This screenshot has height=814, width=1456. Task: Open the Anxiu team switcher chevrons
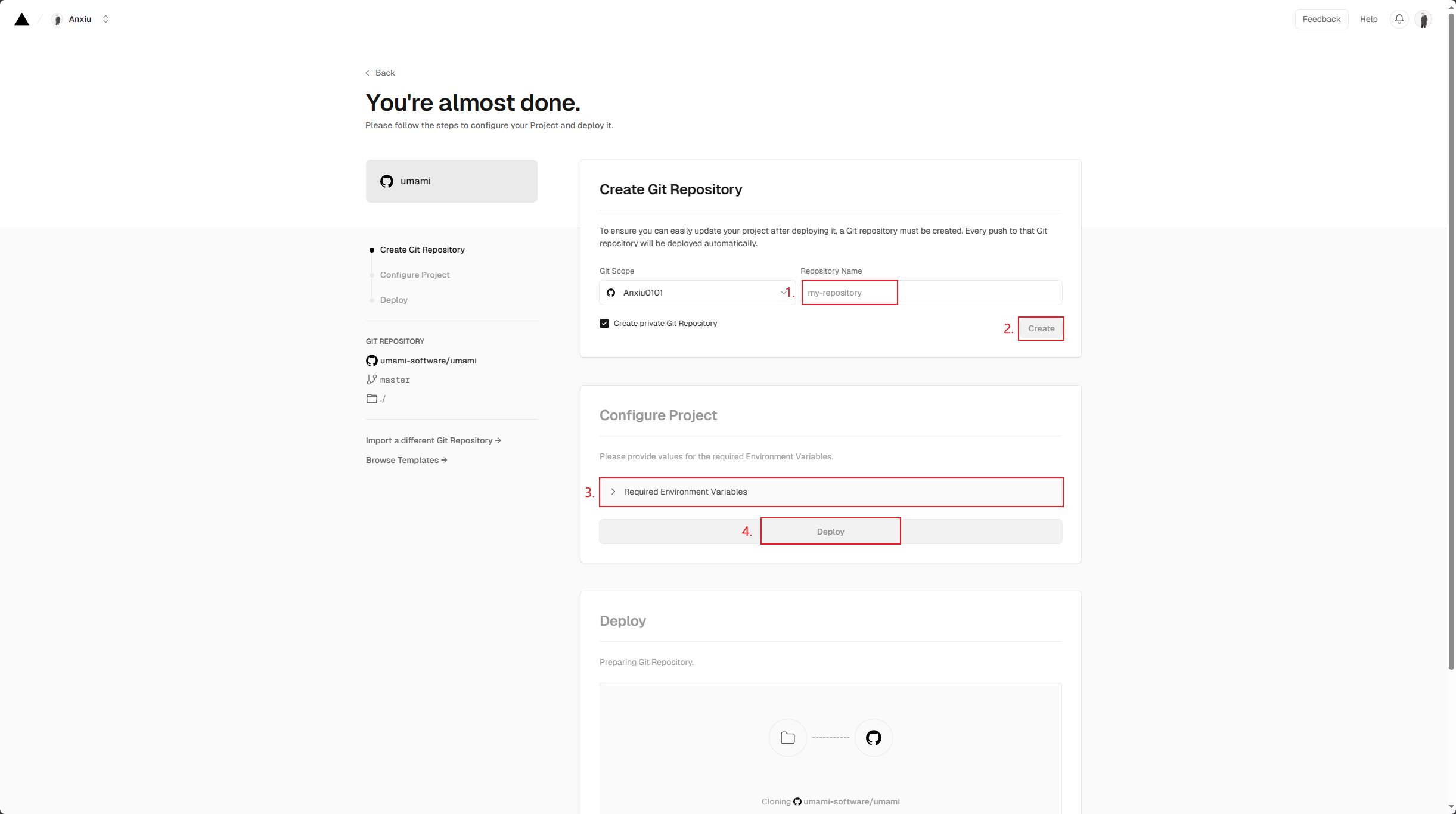coord(105,20)
